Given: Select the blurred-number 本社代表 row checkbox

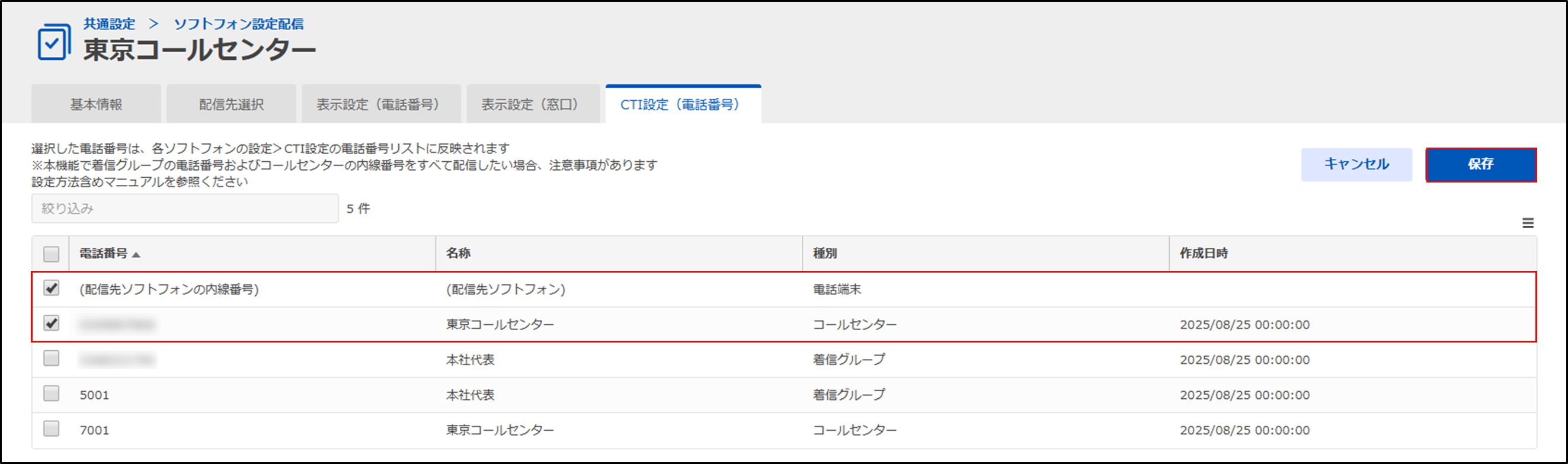Looking at the screenshot, I should (x=52, y=359).
